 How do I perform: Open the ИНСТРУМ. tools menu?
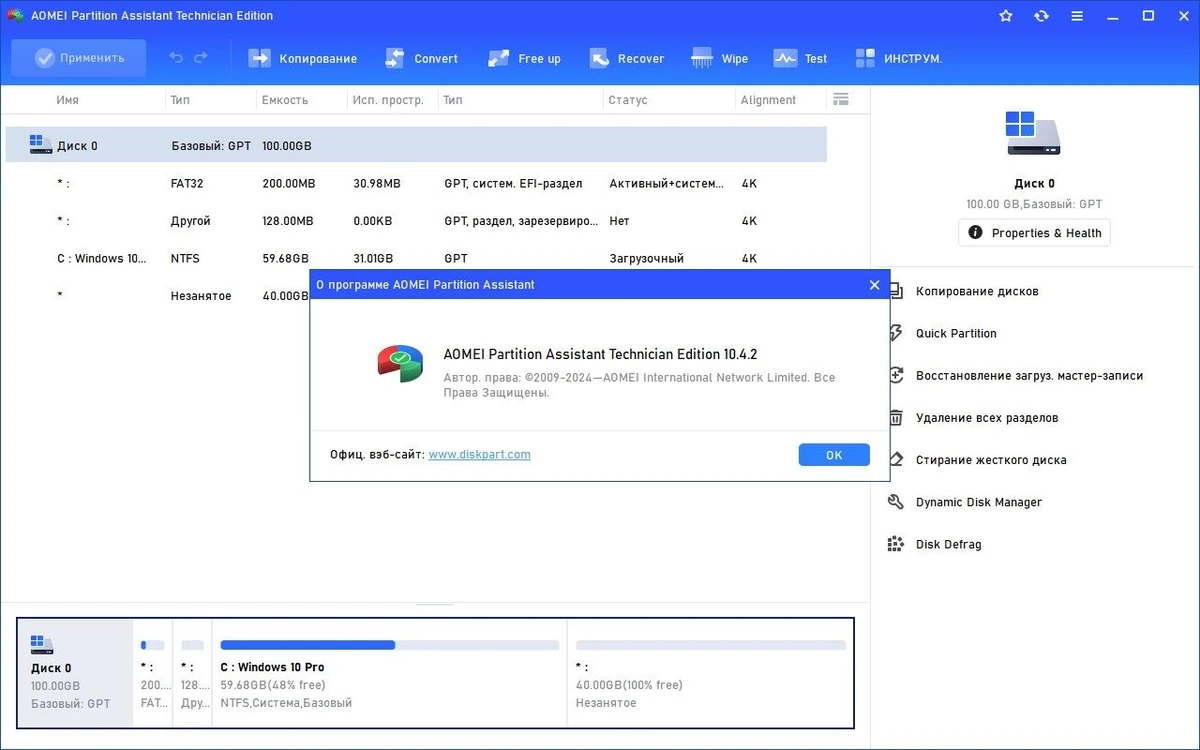click(899, 58)
